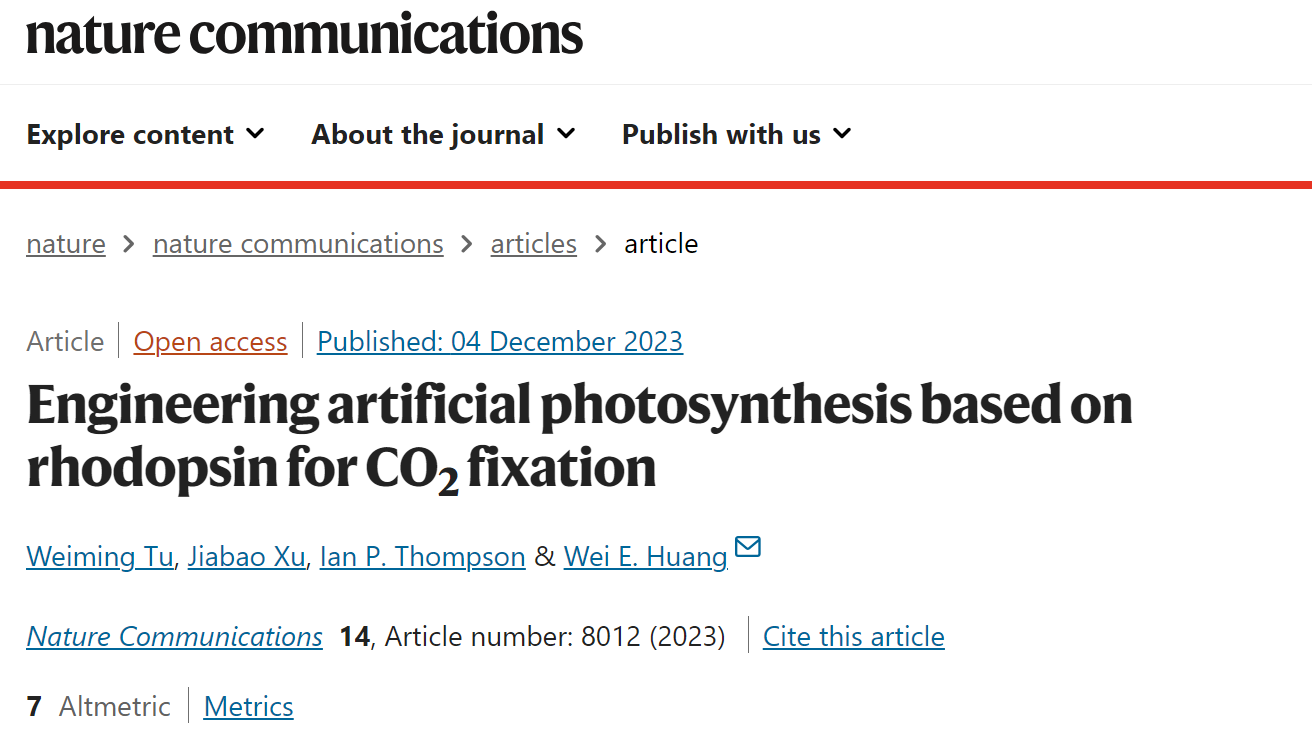Open the nature communications breadcrumb link

tap(298, 244)
